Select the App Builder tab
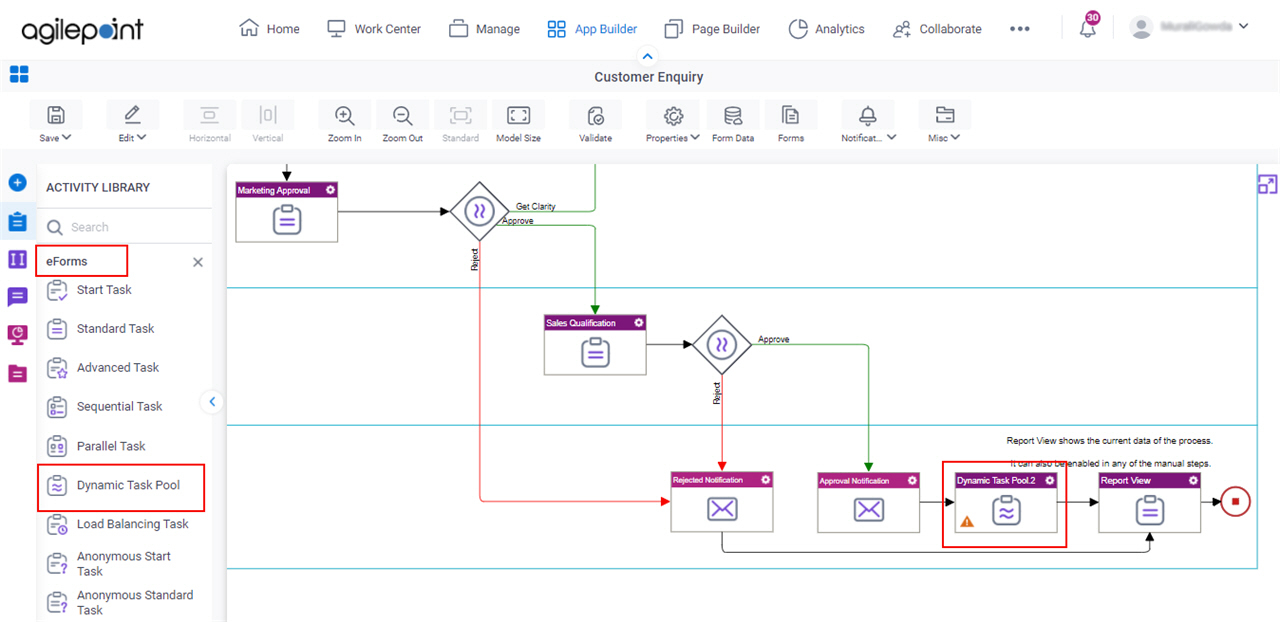 pyautogui.click(x=592, y=29)
